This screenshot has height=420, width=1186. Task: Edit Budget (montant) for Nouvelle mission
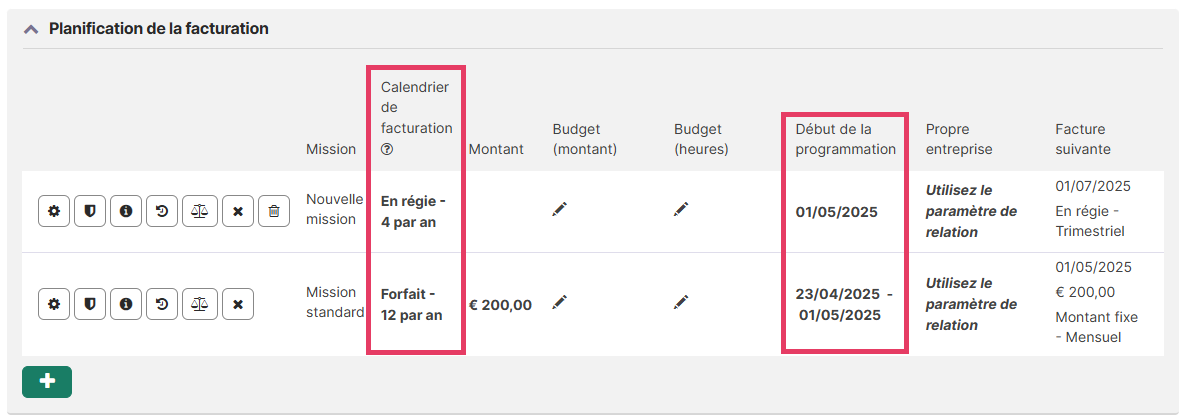(560, 209)
